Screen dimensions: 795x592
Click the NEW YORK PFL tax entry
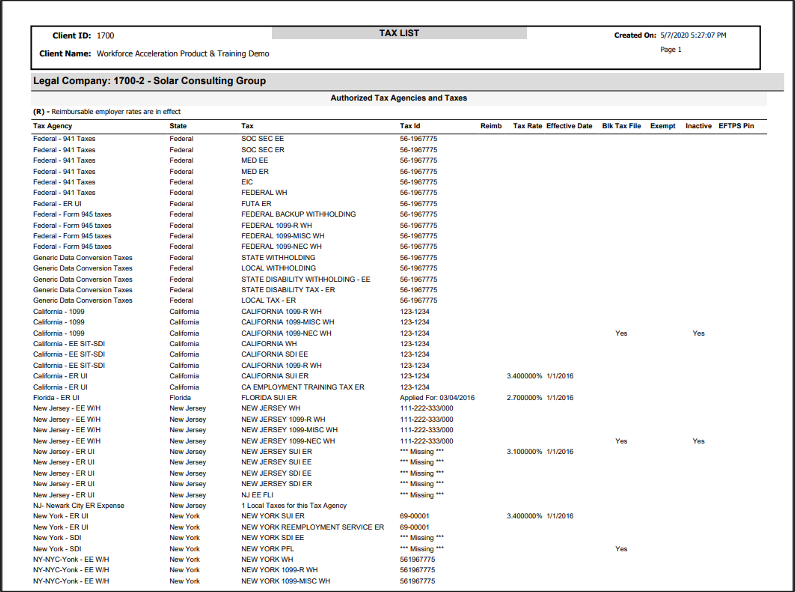pos(270,549)
